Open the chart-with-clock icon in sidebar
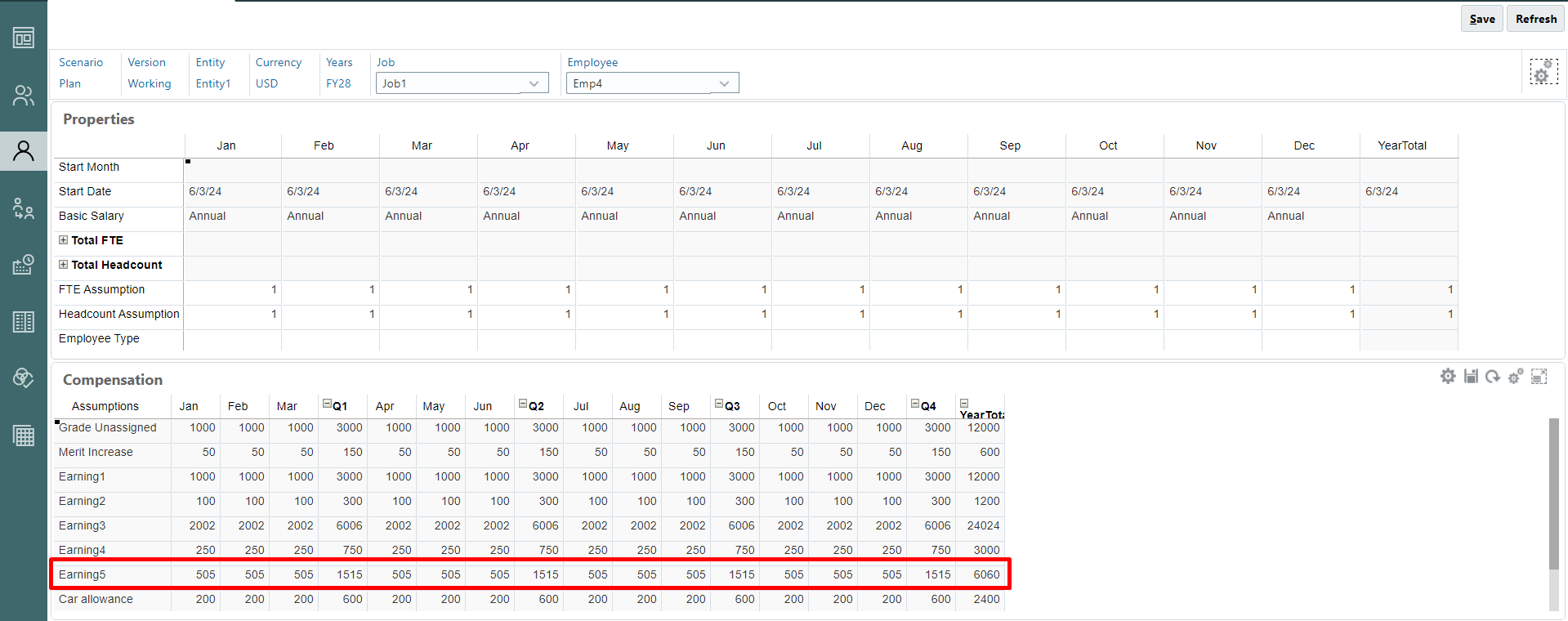Screen dimensions: 1568x621 coord(24,265)
